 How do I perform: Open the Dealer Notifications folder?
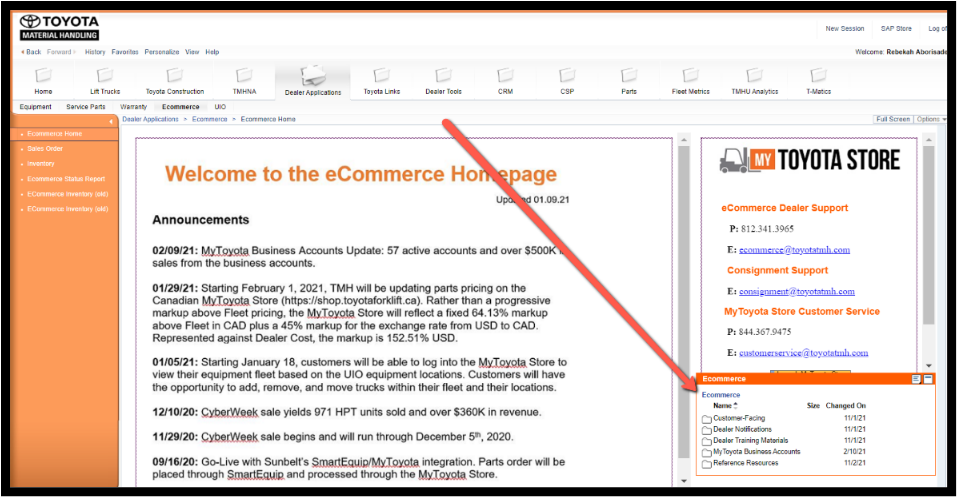pyautogui.click(x=742, y=429)
